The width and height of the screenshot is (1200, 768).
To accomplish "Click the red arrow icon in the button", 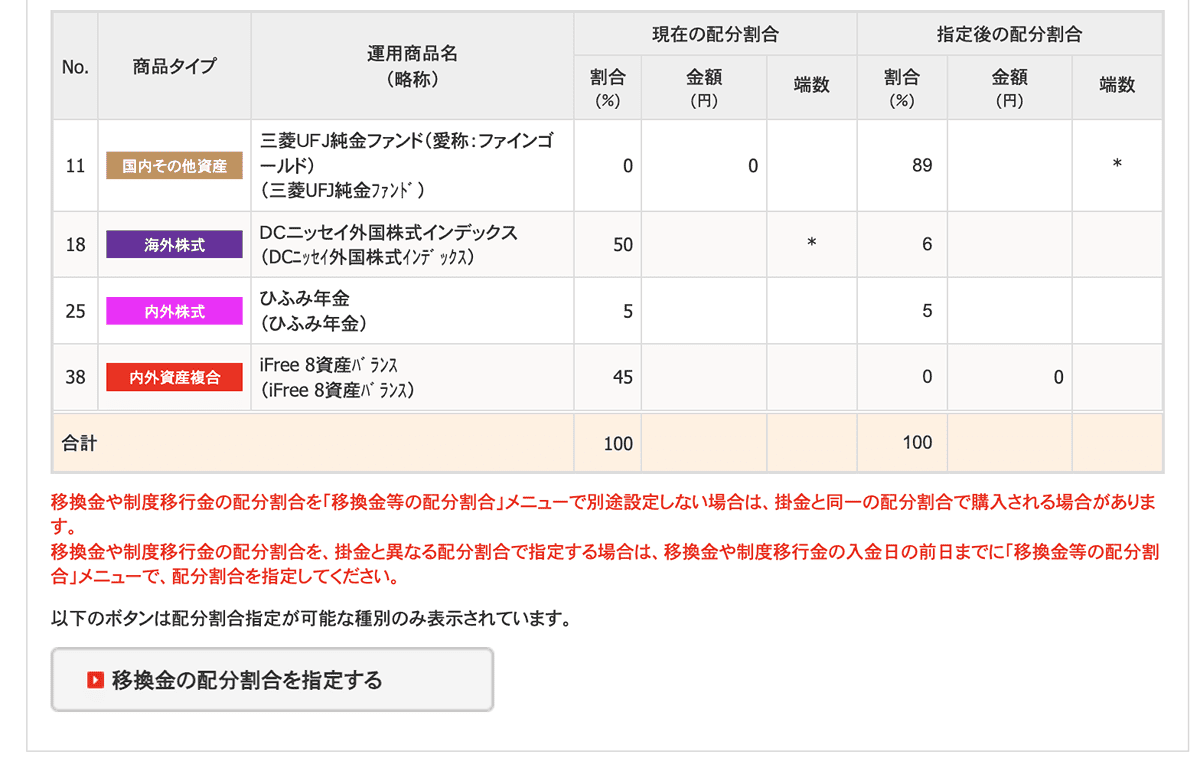I will [96, 680].
